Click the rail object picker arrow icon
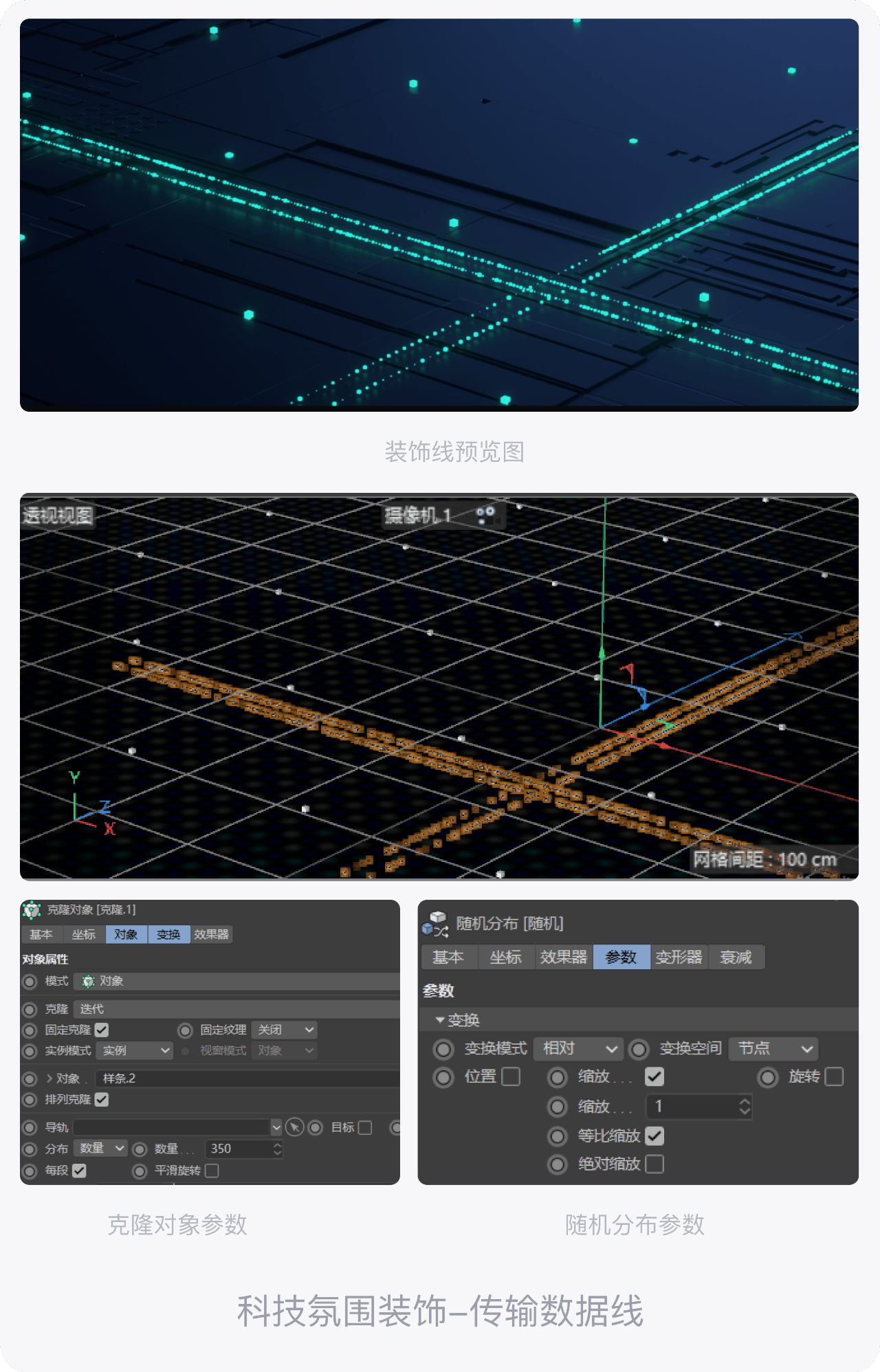Screen dimensions: 880x1372 294,1127
